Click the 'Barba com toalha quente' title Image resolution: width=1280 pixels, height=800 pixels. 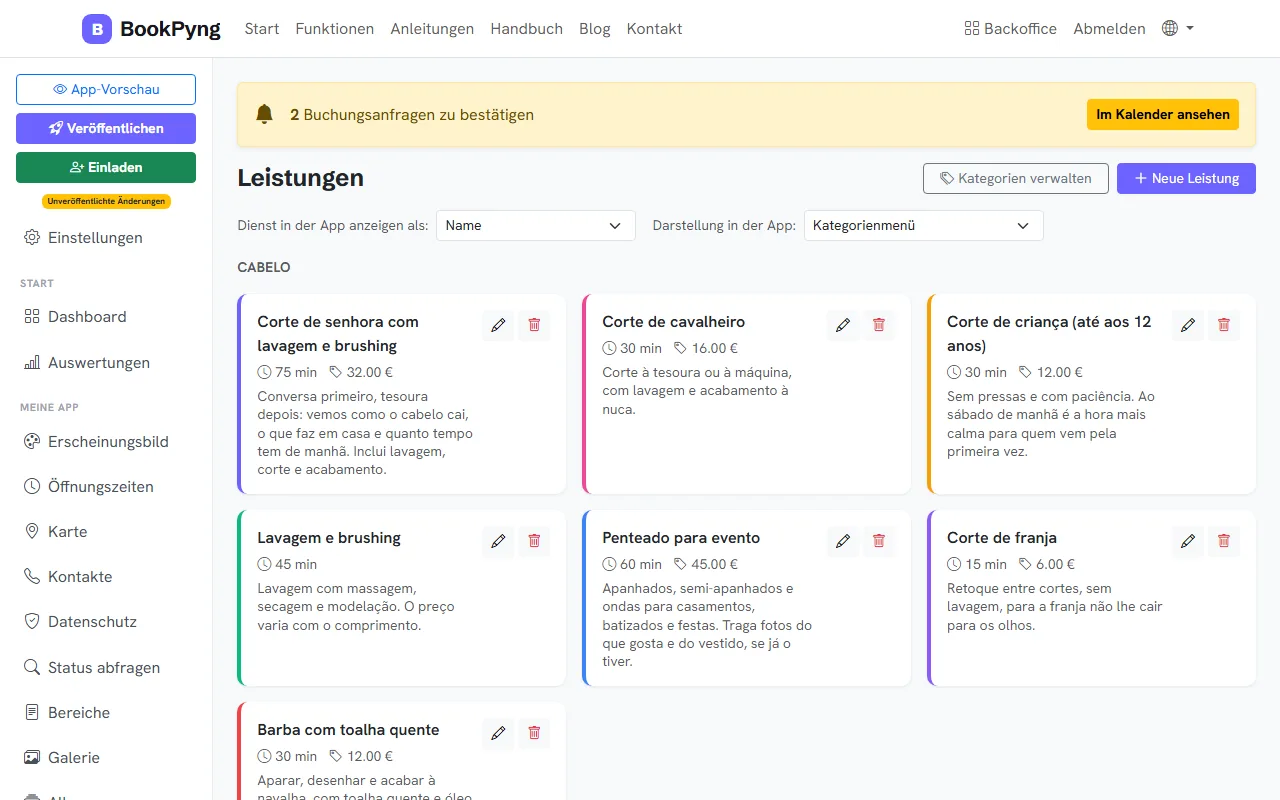[348, 730]
